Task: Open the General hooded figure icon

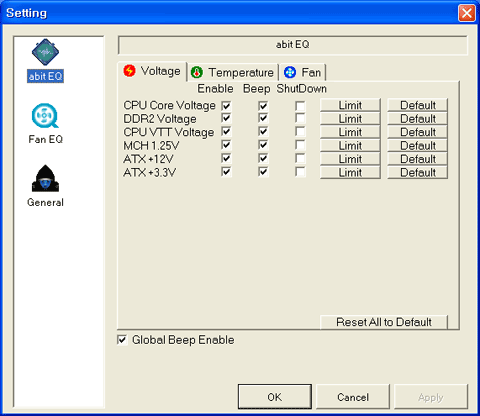Action: 45,179
